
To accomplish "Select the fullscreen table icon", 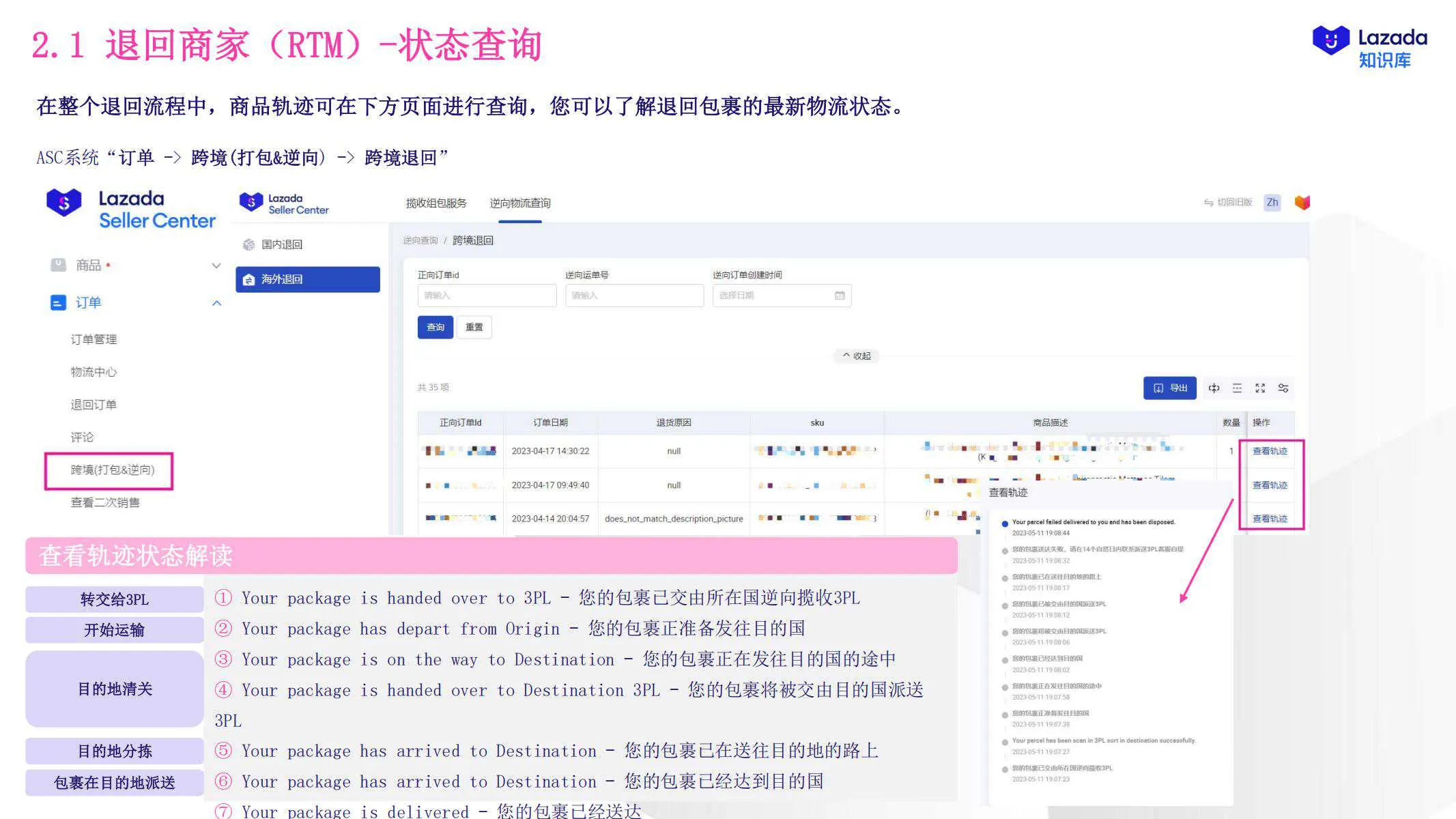I will click(x=1260, y=388).
